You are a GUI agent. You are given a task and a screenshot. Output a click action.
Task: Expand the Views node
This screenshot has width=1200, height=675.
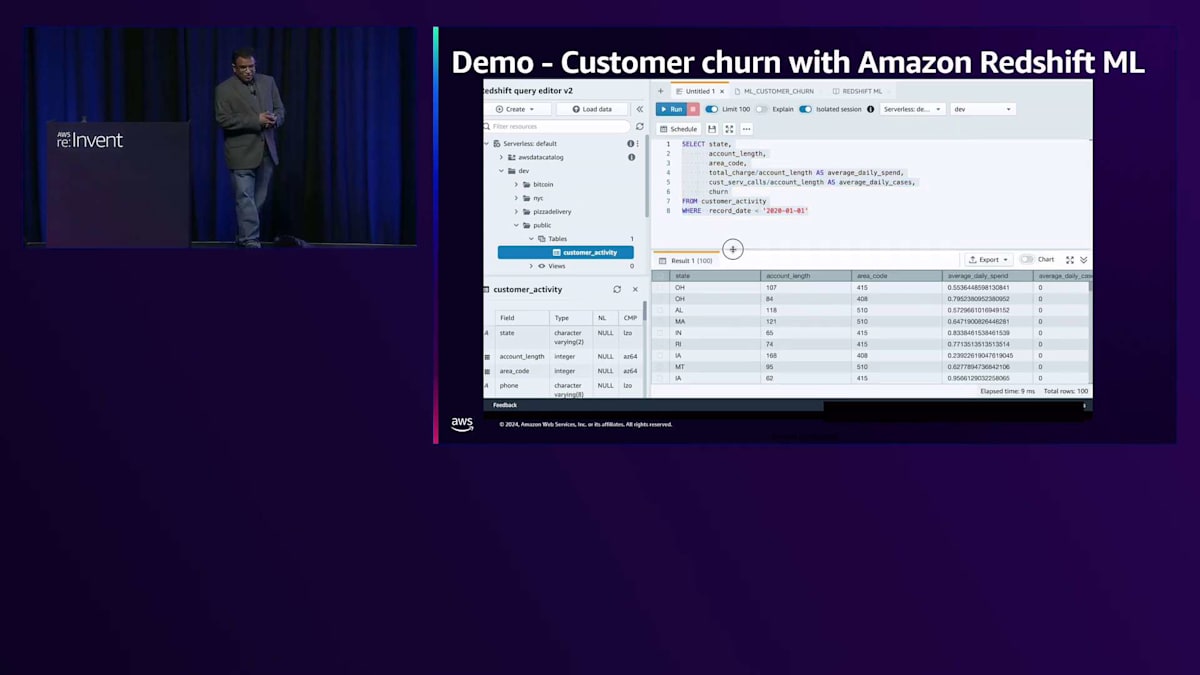(531, 266)
